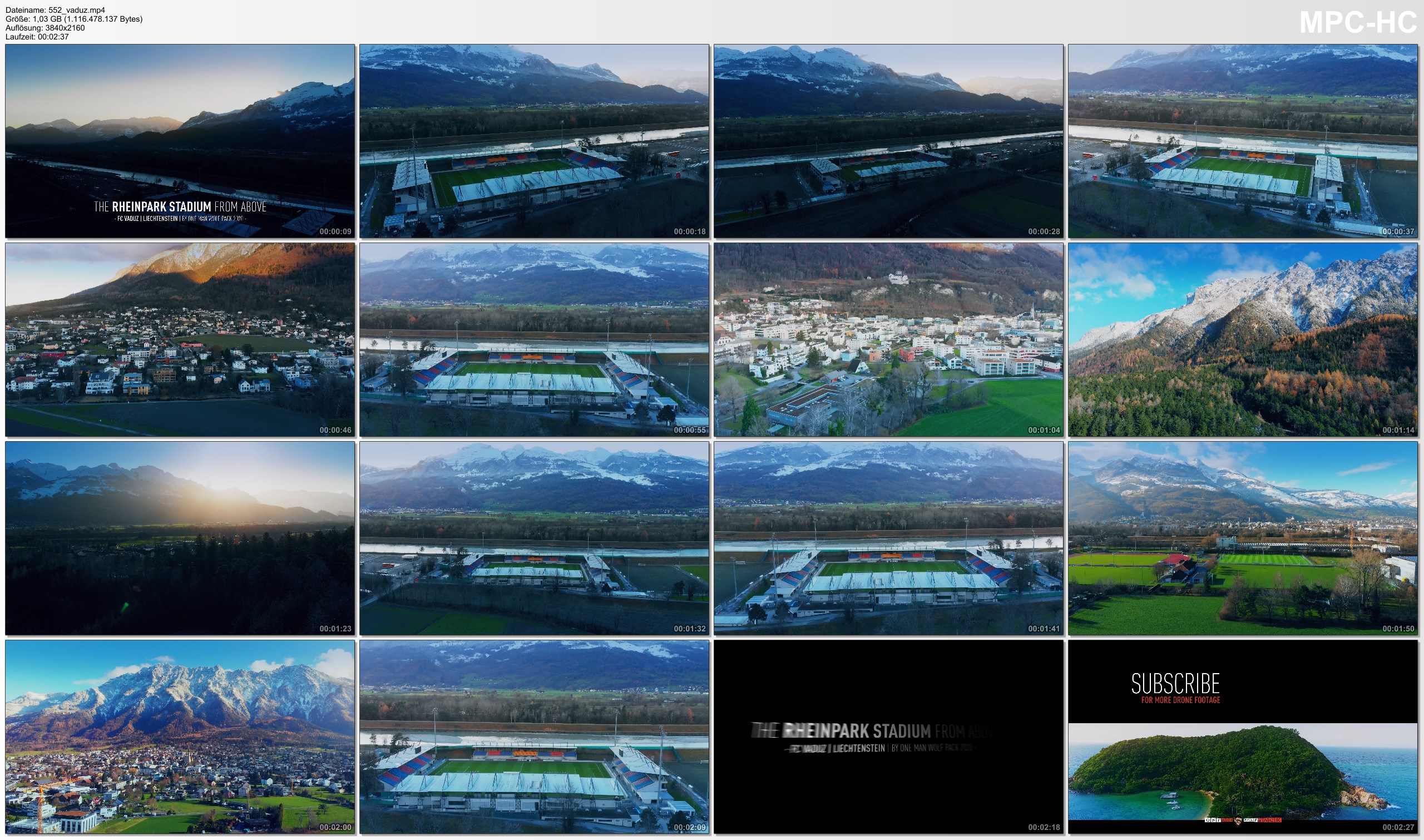Select the snowy mountain frame at 00:01:14

point(1243,340)
